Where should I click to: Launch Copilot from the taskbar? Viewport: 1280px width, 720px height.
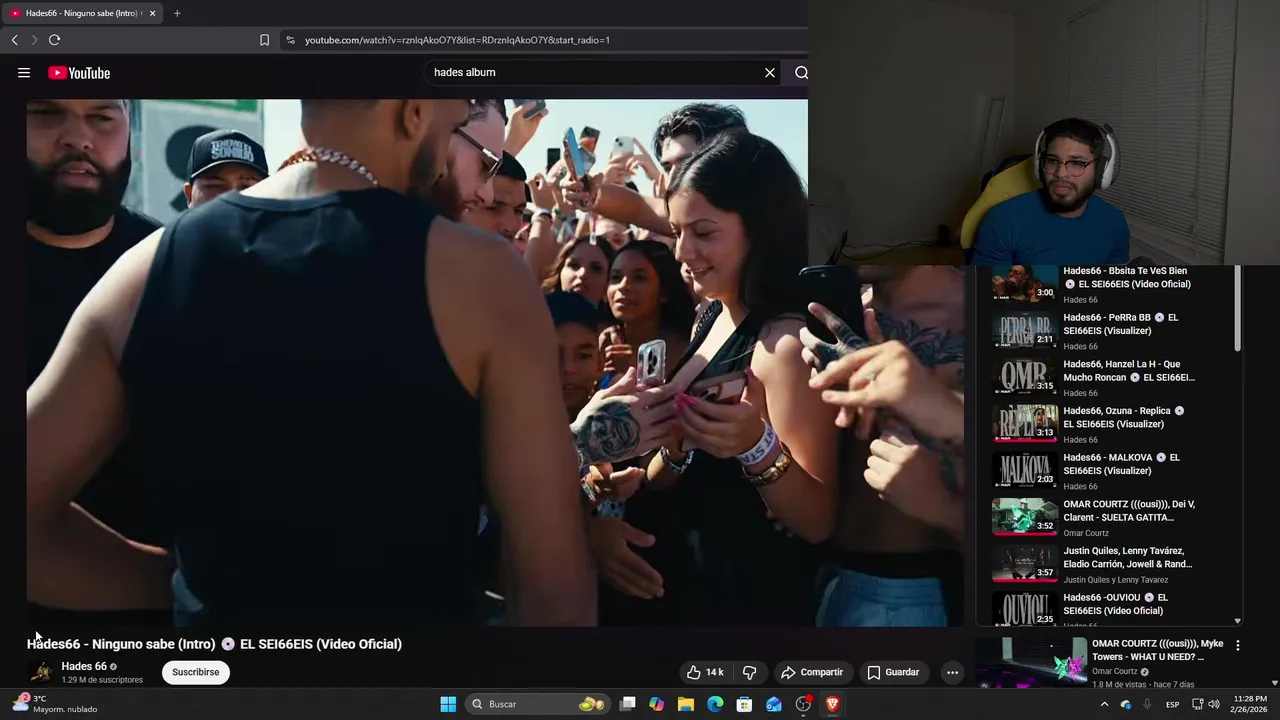coord(656,704)
